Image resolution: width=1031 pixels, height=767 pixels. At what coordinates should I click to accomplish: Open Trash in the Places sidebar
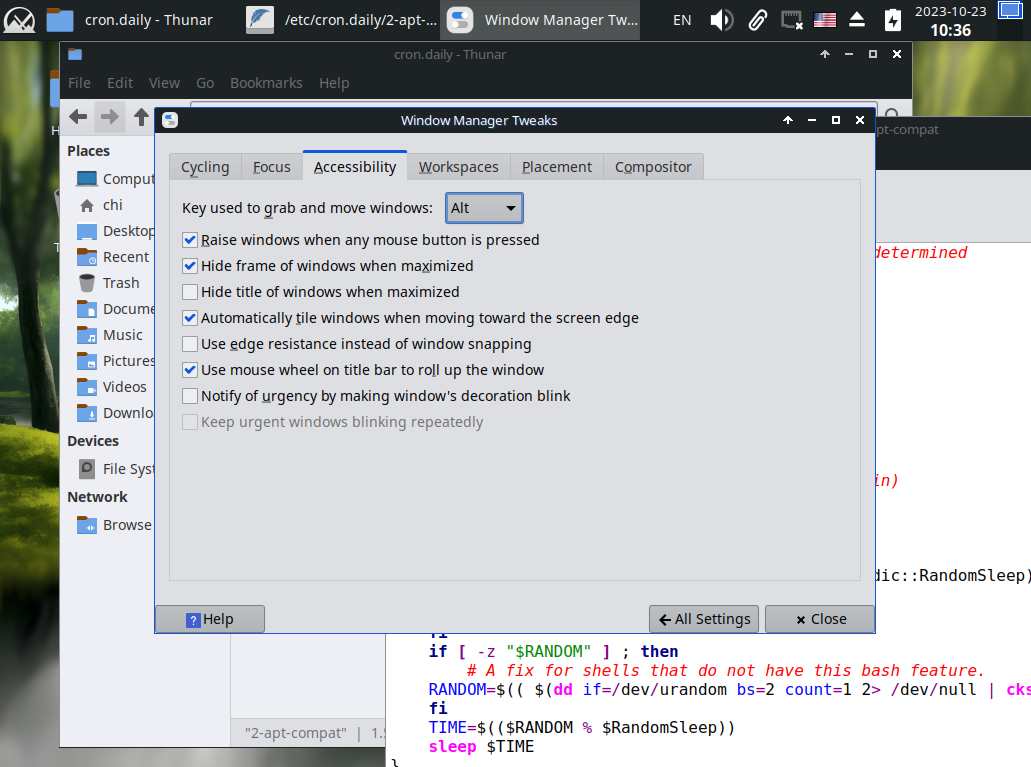120,283
